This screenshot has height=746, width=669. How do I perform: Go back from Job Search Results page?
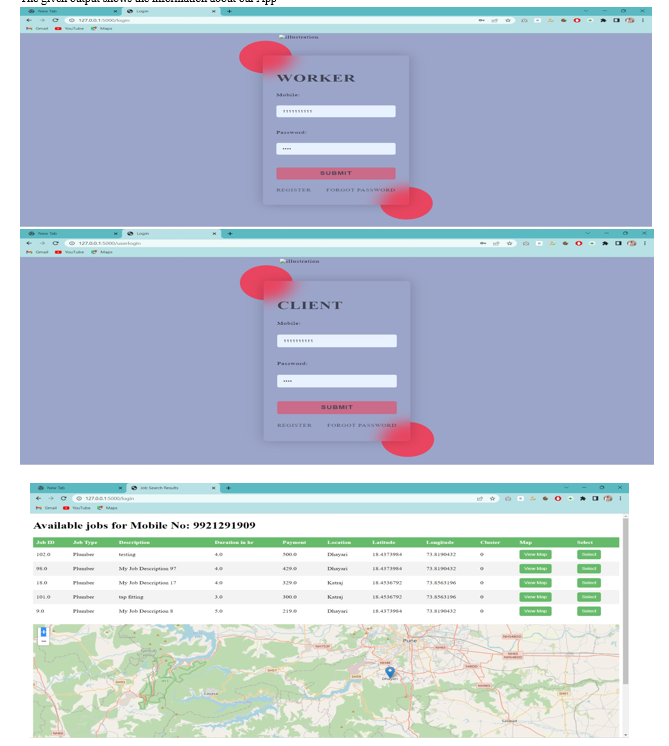point(39,499)
